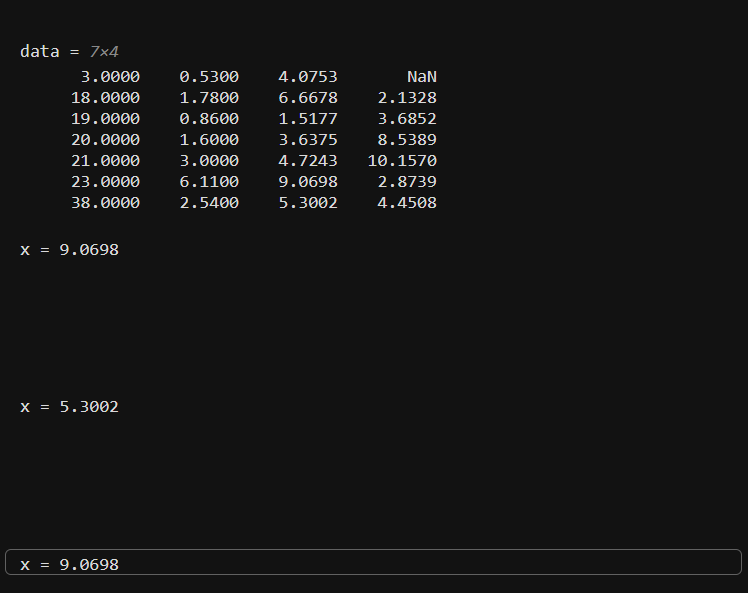
Task: Click the value 2.1328
Action: pos(407,97)
